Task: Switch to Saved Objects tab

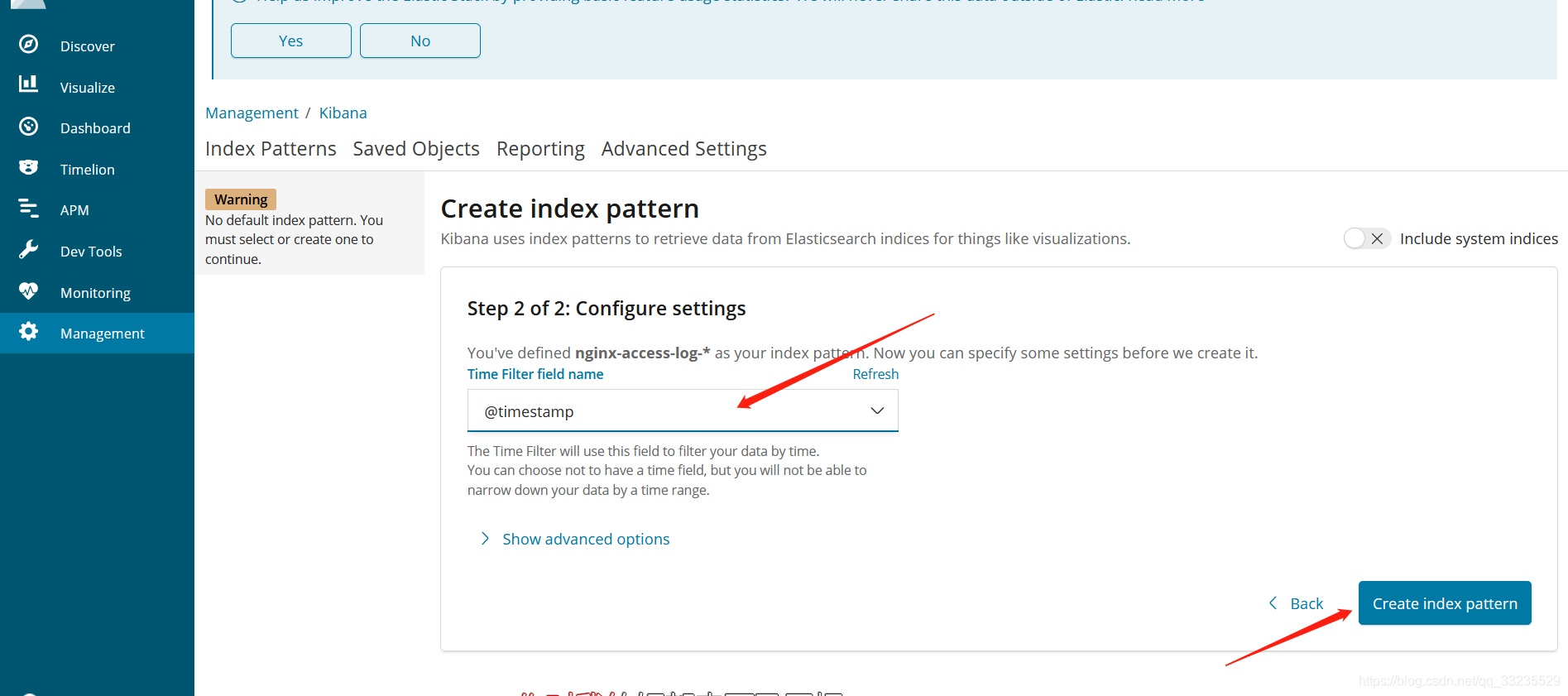Action: (x=416, y=149)
